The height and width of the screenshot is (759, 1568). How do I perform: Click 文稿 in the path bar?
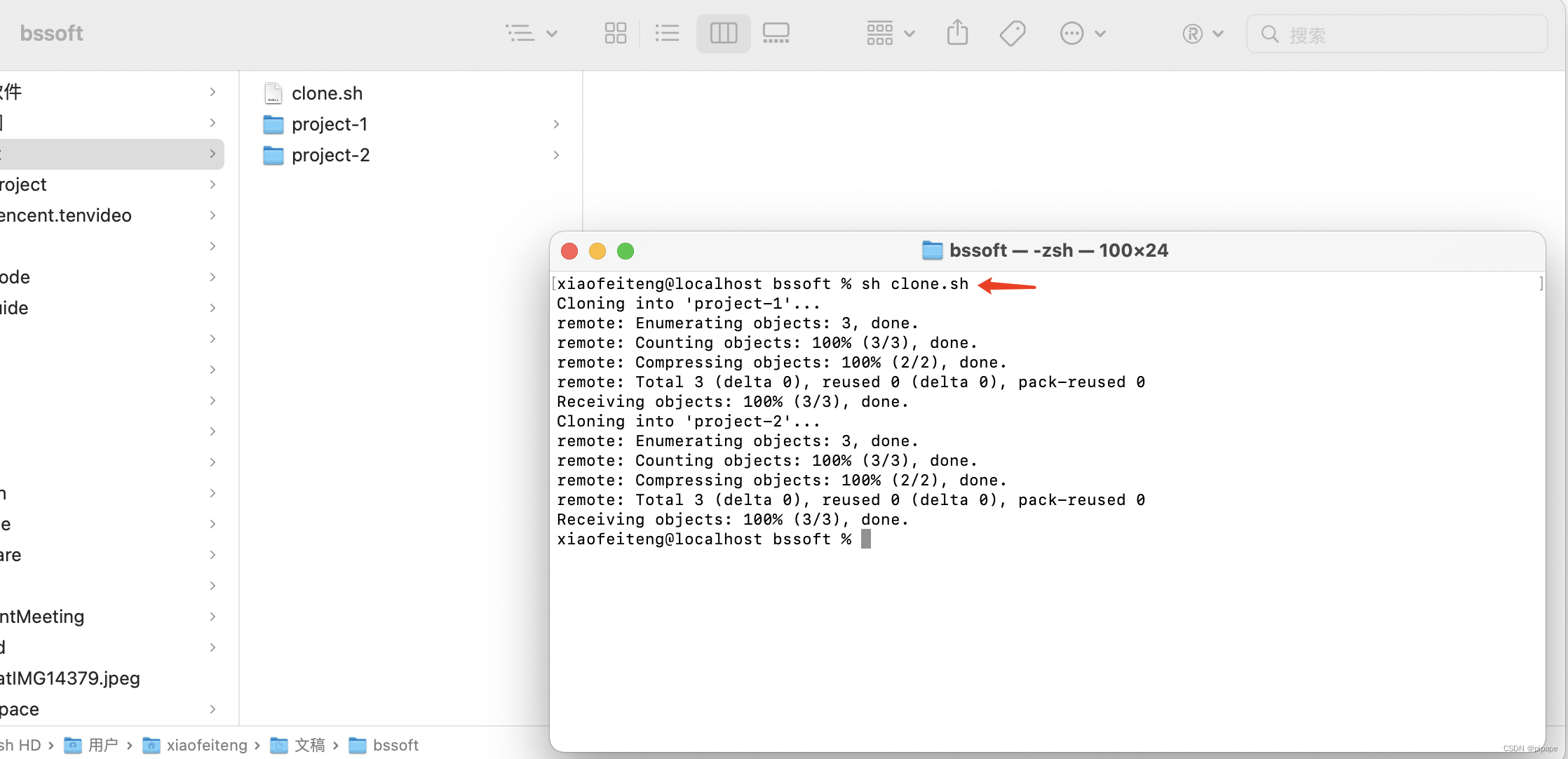pos(297,745)
